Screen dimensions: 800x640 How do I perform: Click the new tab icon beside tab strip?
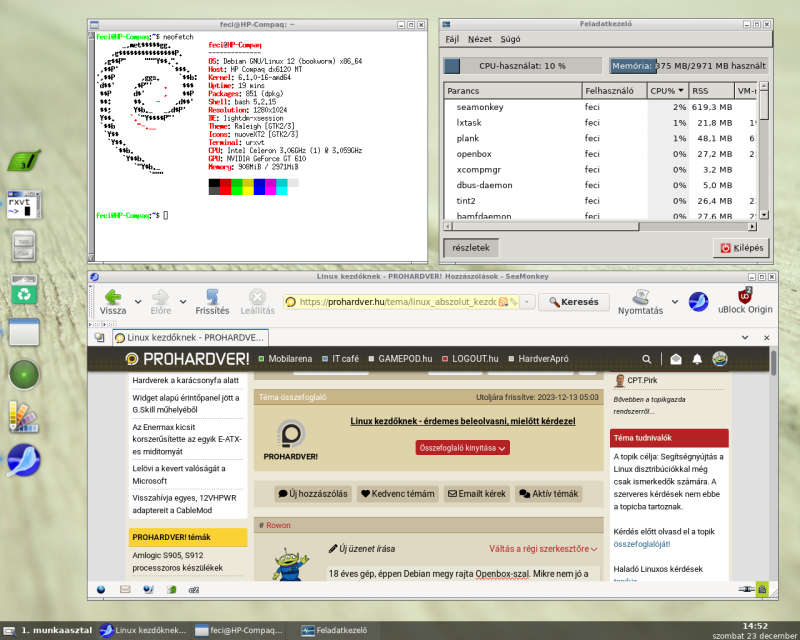(x=99, y=338)
